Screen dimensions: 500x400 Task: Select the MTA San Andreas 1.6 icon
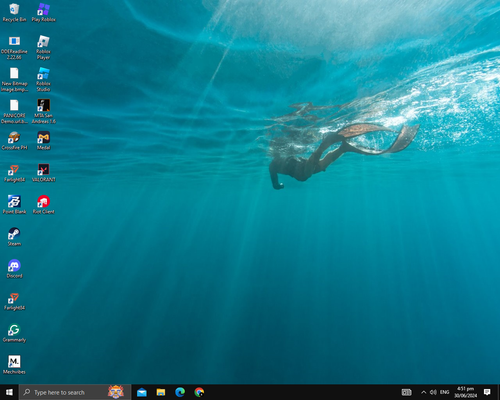click(x=43, y=111)
